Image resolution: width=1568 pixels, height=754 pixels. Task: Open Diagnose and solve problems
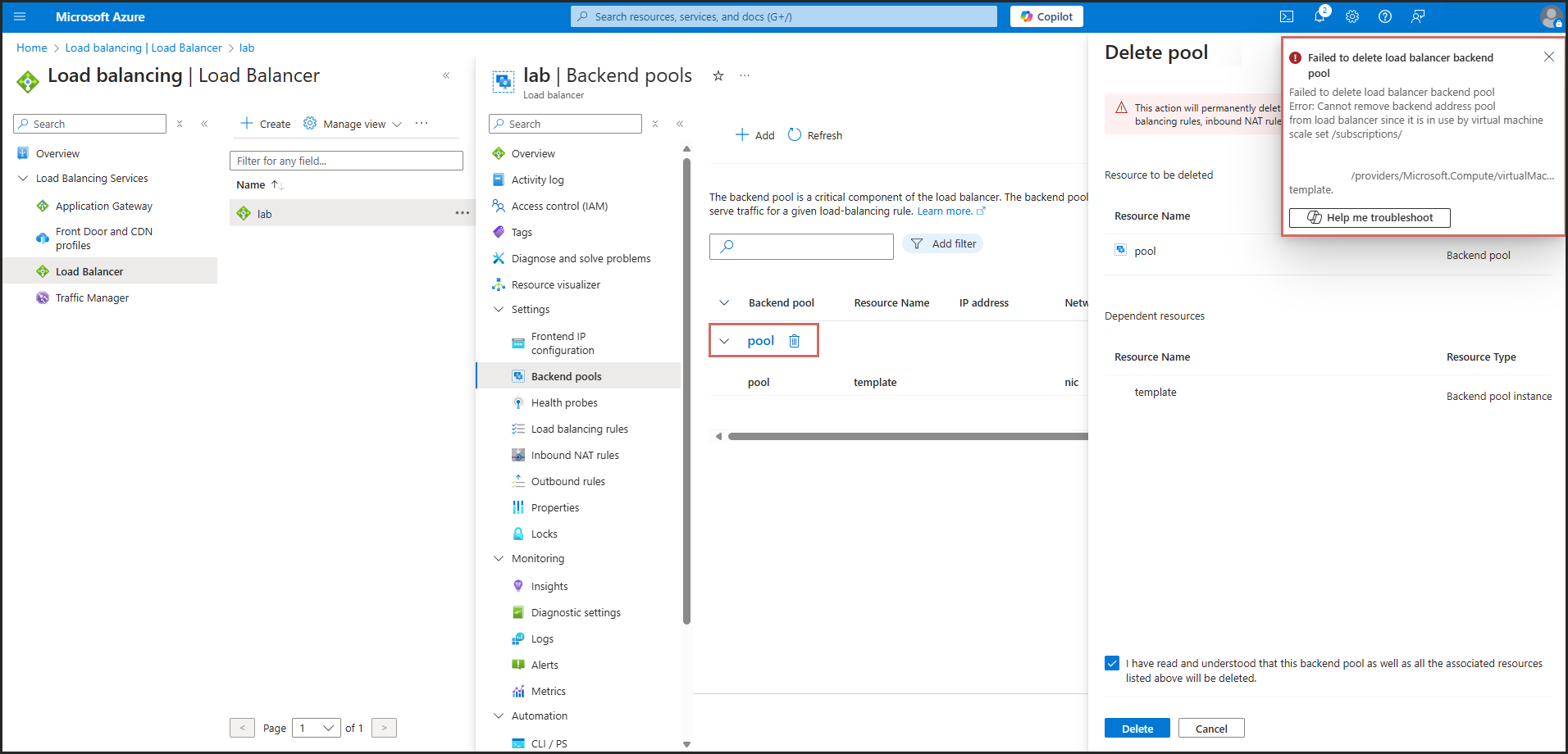click(x=581, y=258)
